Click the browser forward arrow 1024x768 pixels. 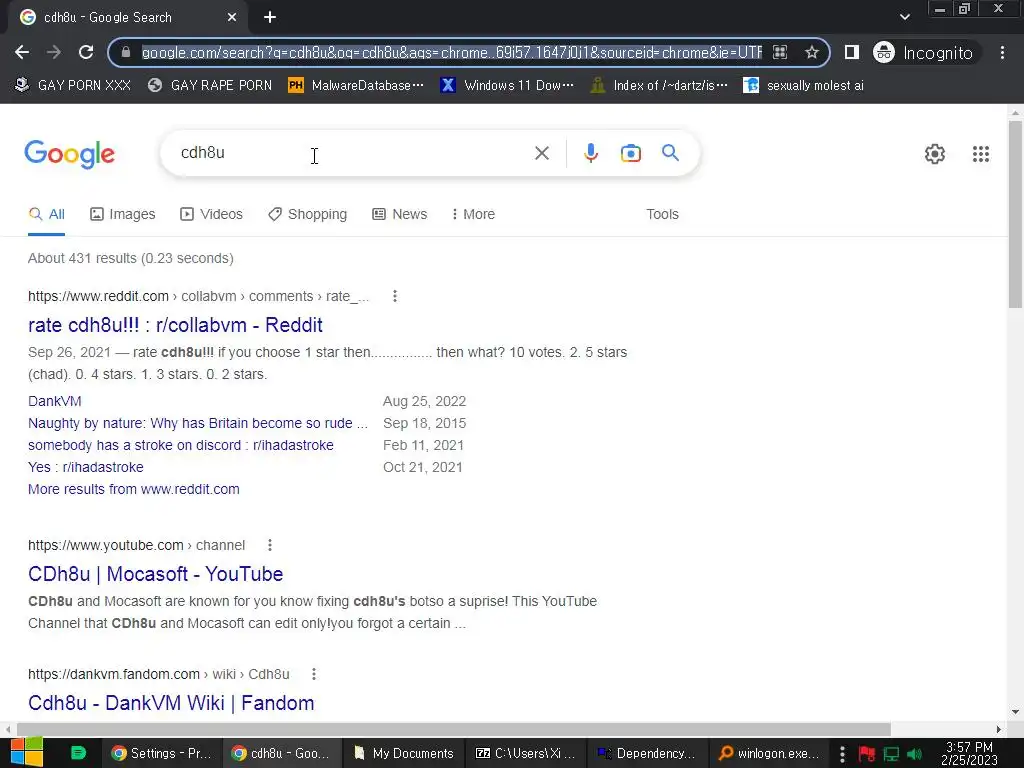coord(54,52)
